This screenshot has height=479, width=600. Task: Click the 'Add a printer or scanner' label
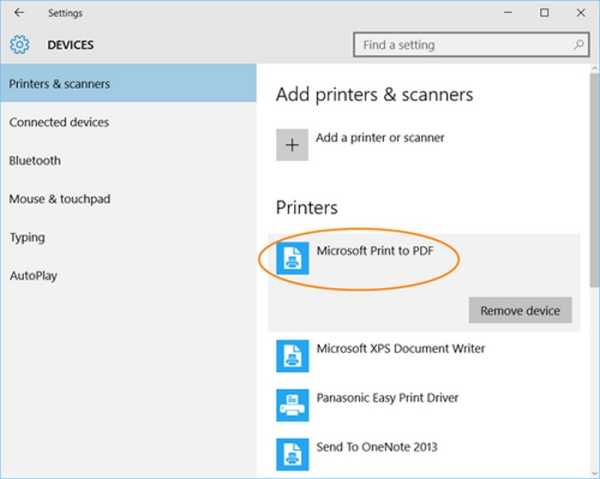point(380,137)
